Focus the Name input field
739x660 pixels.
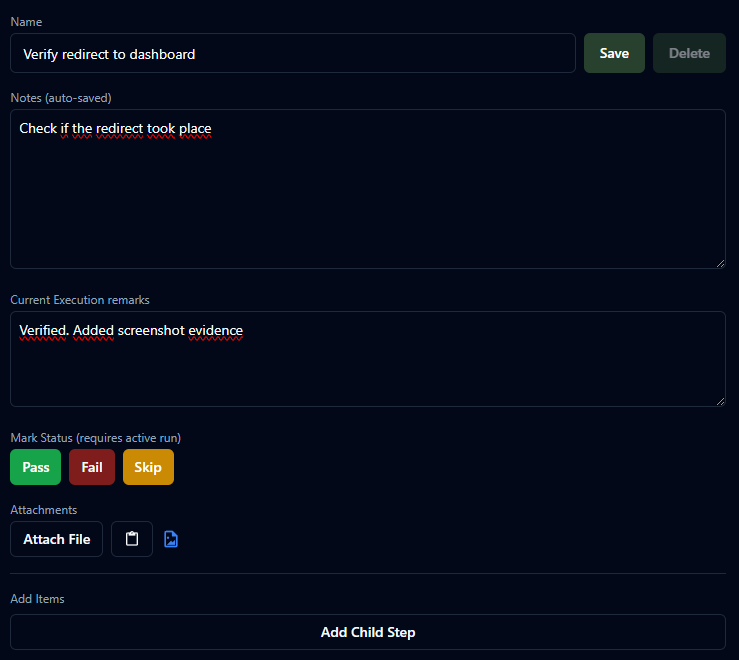coord(292,53)
